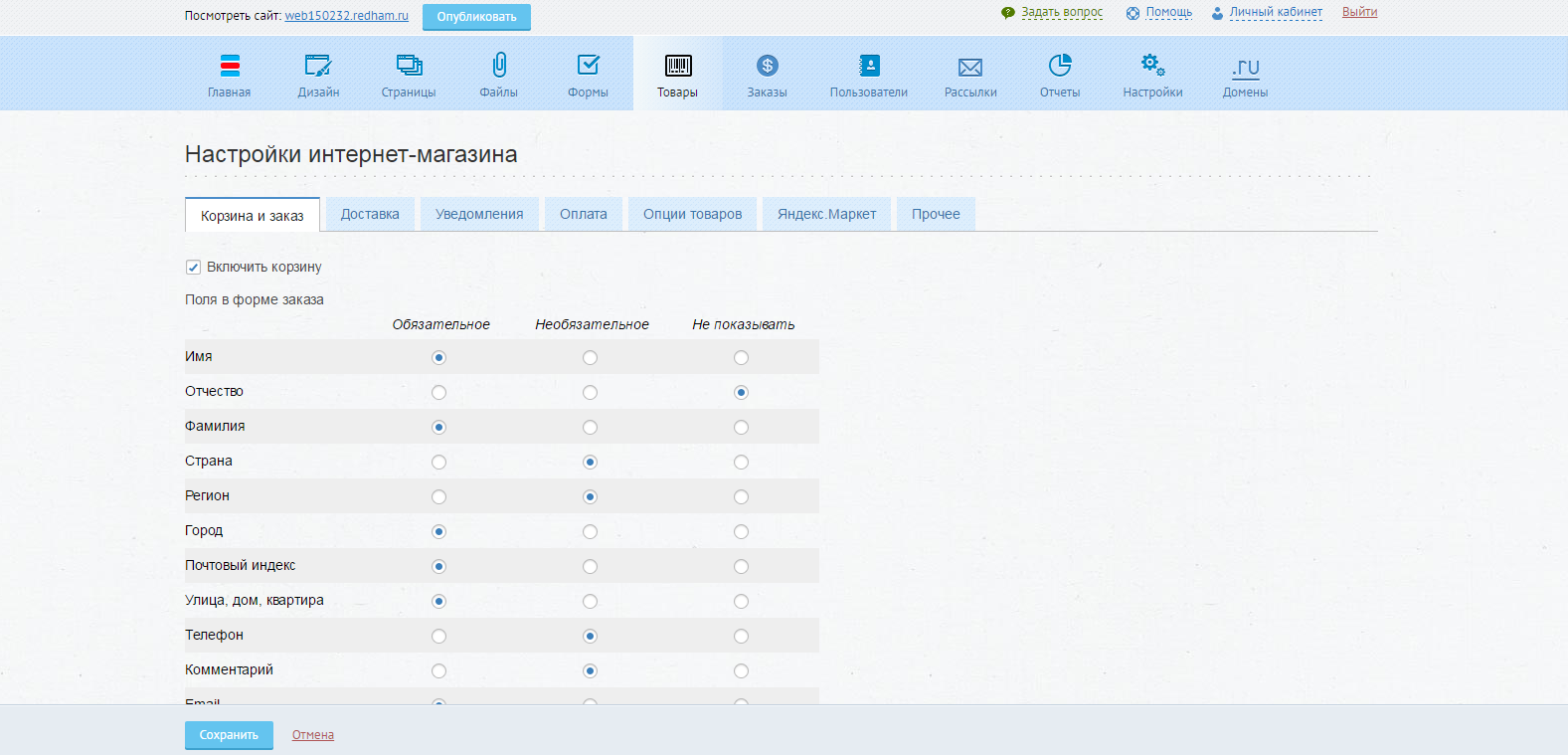Set Регион to Не показывать
Viewport: 1568px width, 755px height.
point(741,496)
